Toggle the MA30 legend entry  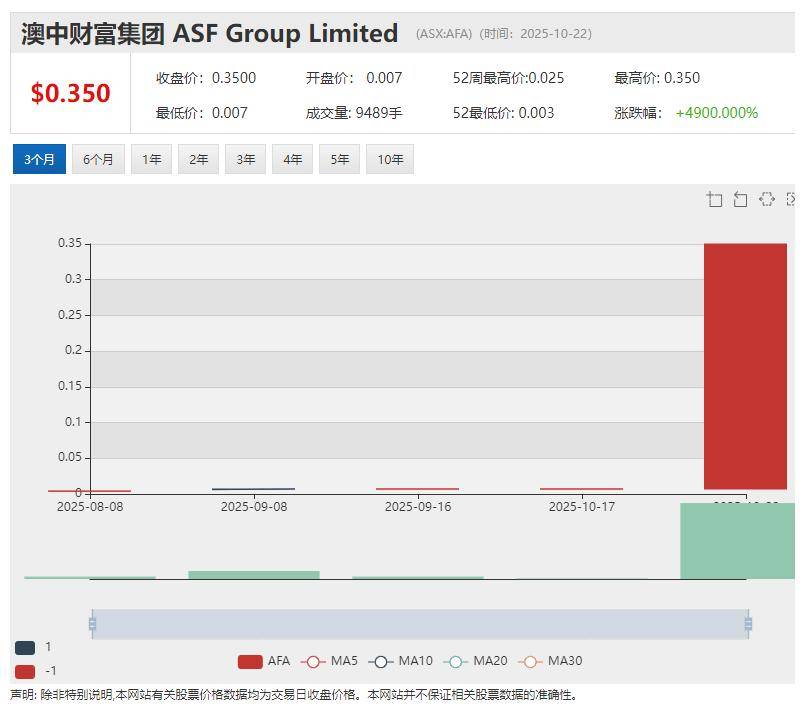pyautogui.click(x=549, y=661)
